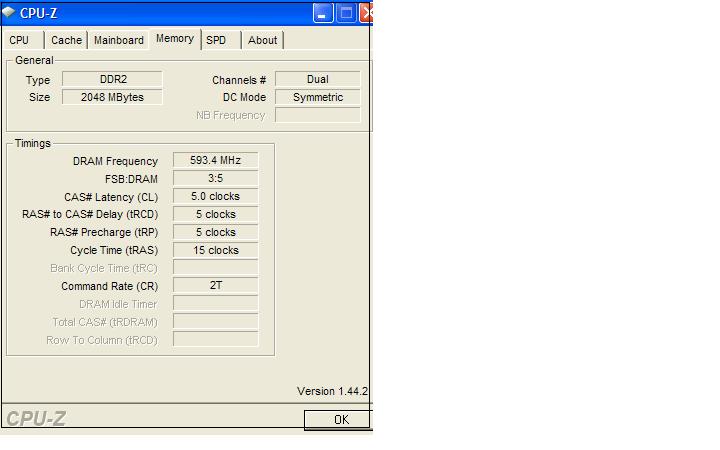This screenshot has height=450, width=720.
Task: Click the CAS# Latency (CL) label
Action: pos(111,197)
